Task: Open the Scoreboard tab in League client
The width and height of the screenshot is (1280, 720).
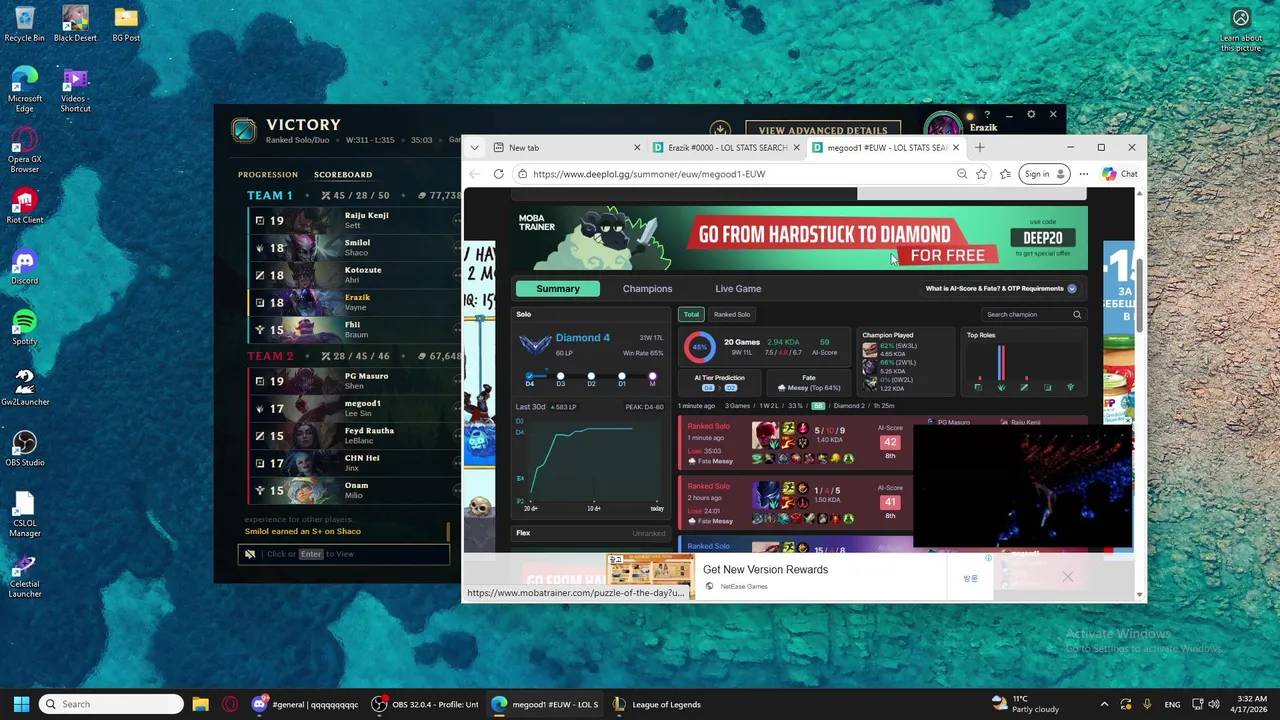Action: (x=343, y=174)
